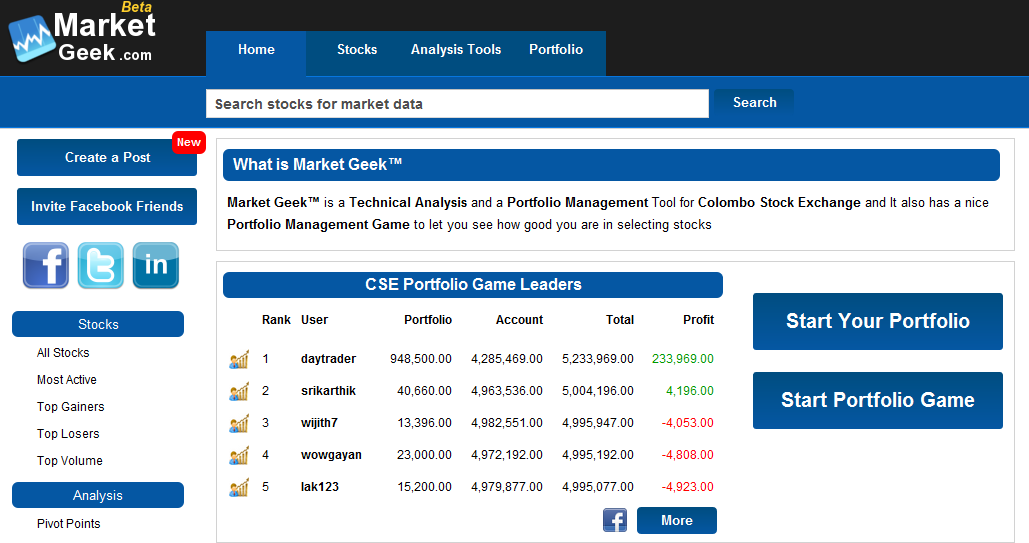Click account value 4,963,536.00
The image size is (1029, 543).
pos(507,391)
